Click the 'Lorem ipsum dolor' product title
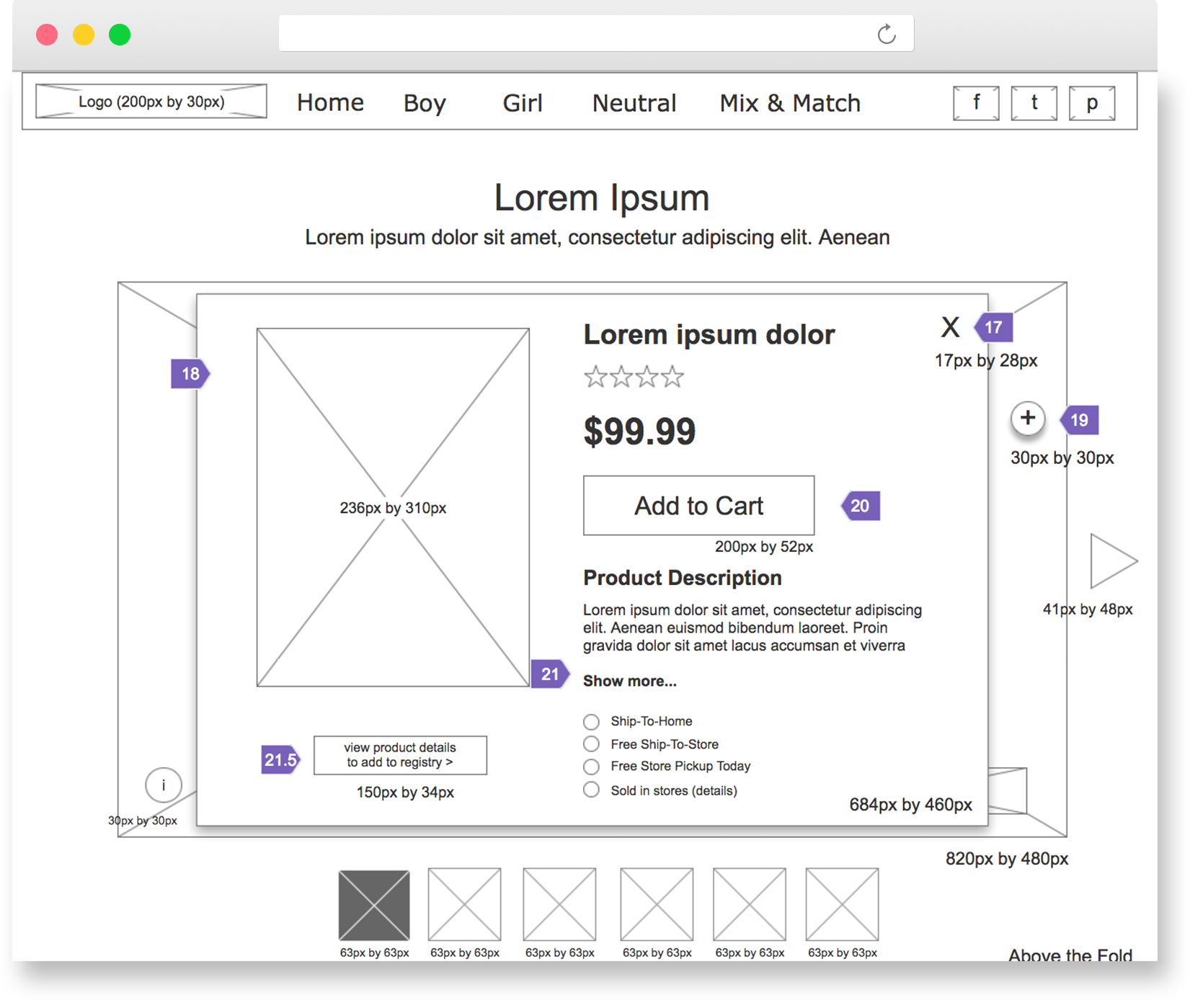The image size is (1190, 1008). tap(709, 334)
